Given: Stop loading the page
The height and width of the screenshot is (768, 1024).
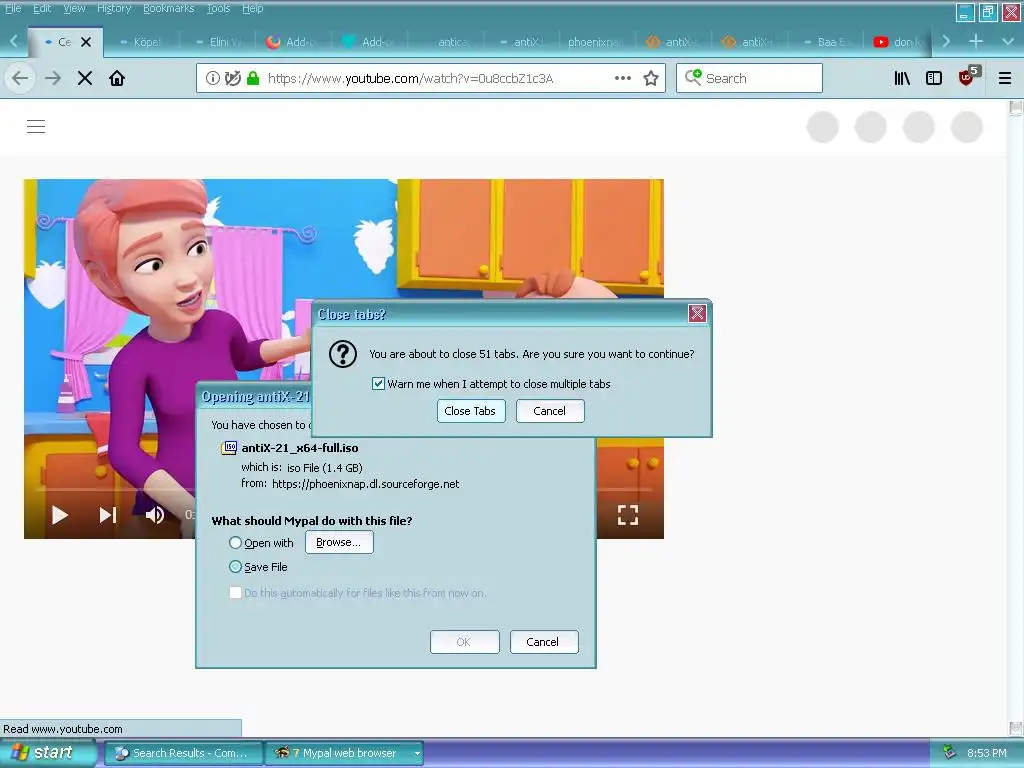Looking at the screenshot, I should click(85, 78).
